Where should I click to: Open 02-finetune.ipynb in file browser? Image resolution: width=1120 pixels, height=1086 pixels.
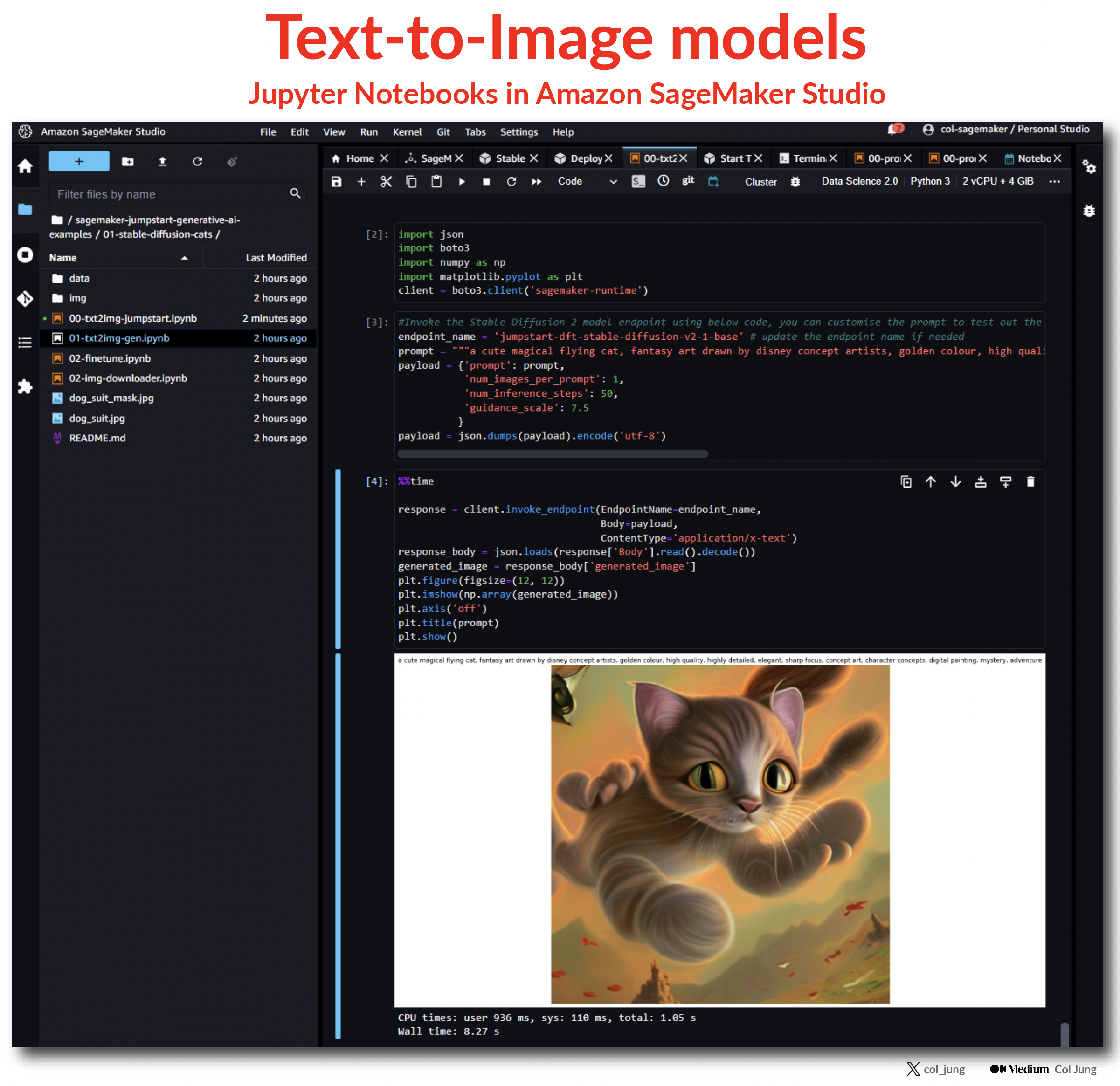point(110,358)
